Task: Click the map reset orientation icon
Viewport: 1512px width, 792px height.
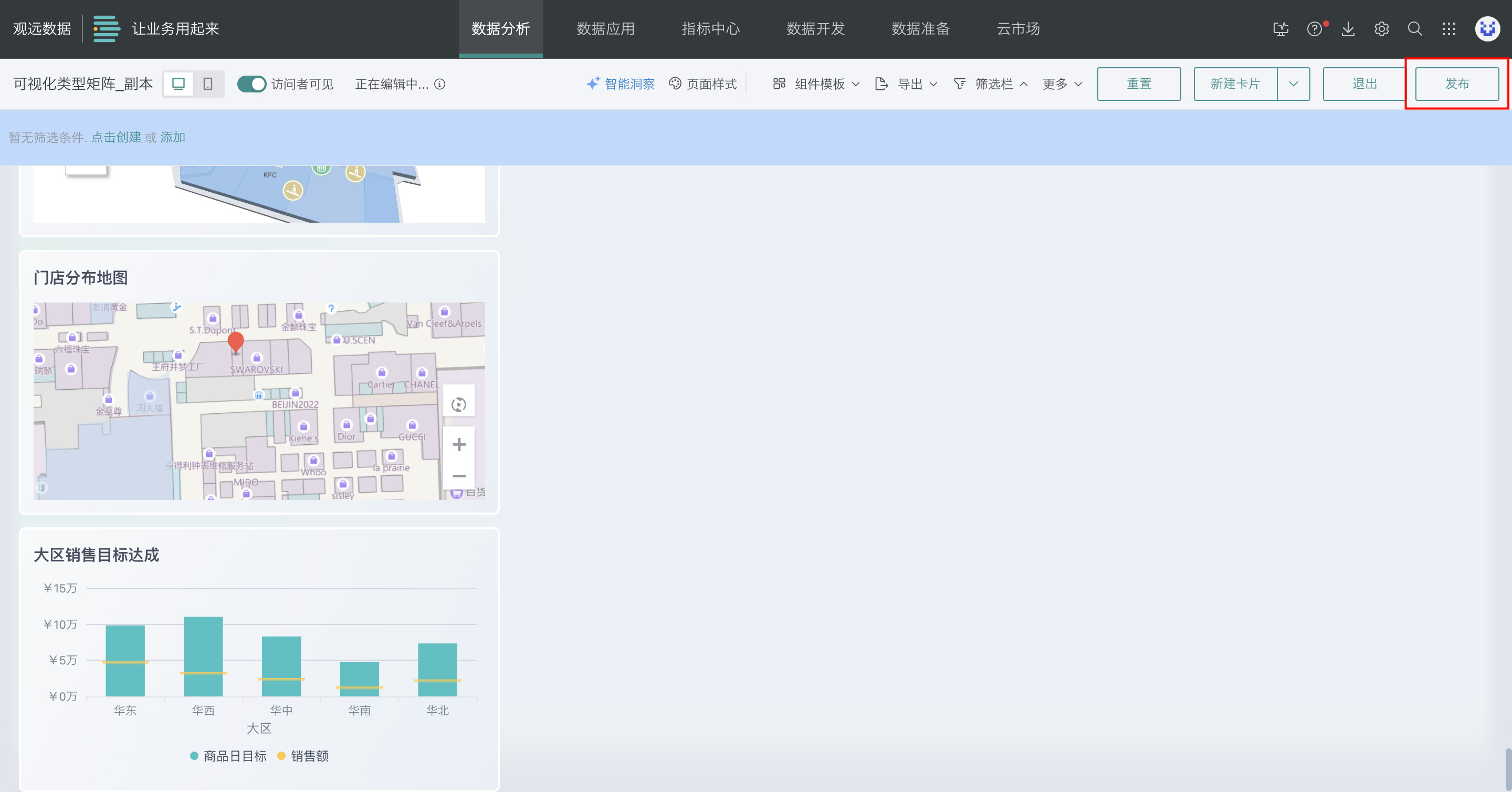Action: (458, 404)
